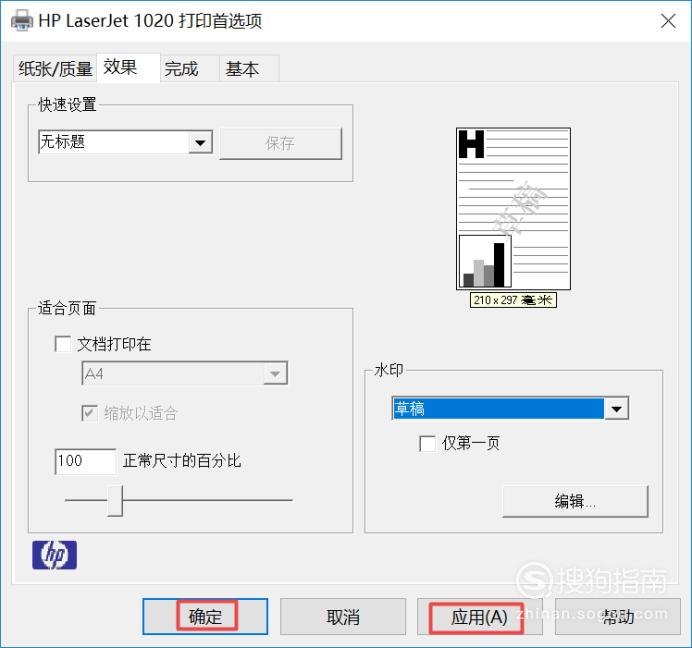The width and height of the screenshot is (692, 648).
Task: Check the 仅第一页 checkbox
Action: [427, 443]
